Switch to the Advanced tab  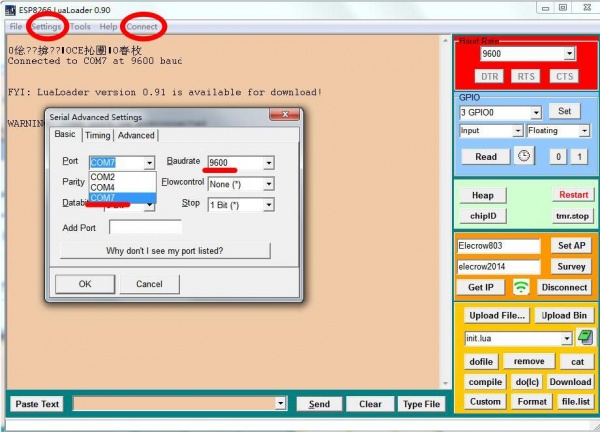tap(136, 135)
